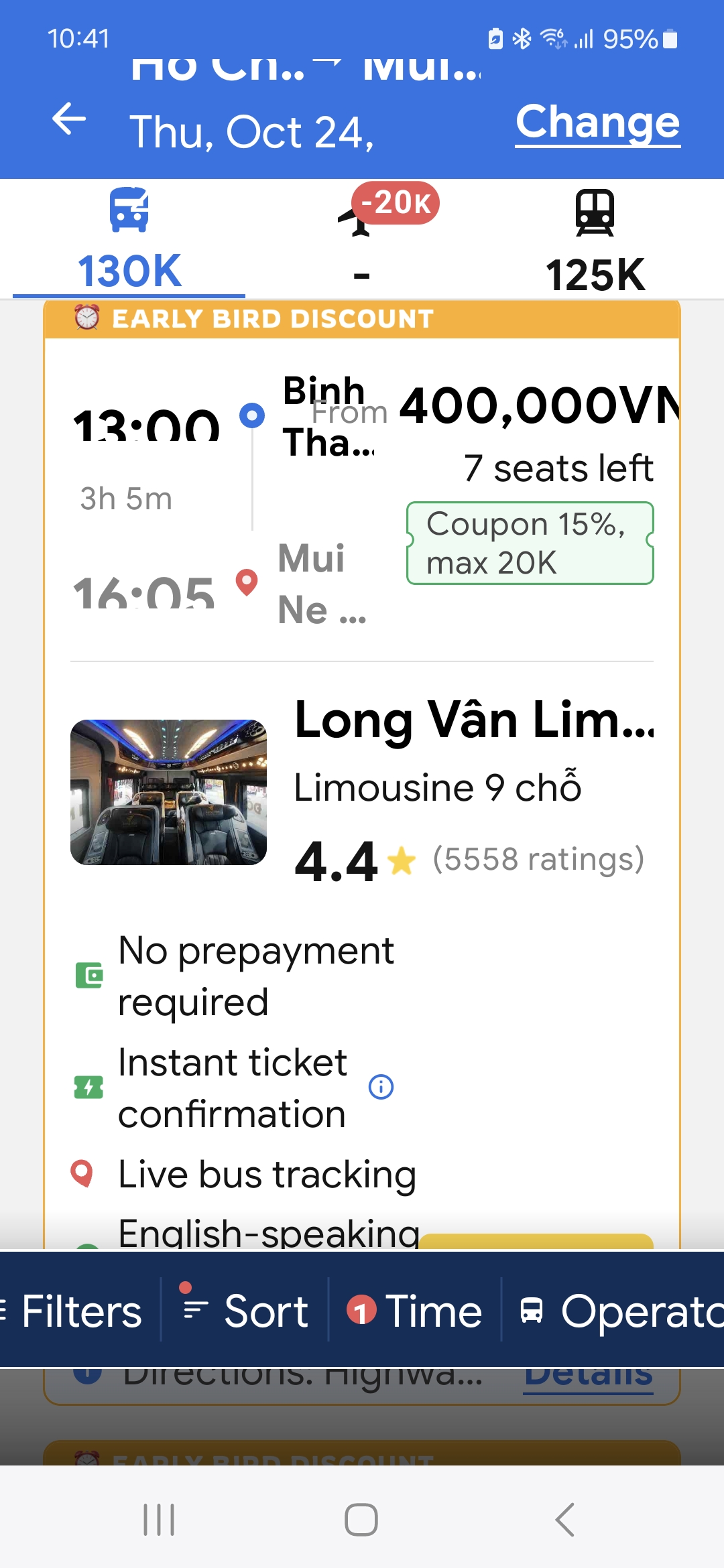This screenshot has width=724, height=1568.
Task: Switch to the 130K bus tab
Action: tap(129, 271)
